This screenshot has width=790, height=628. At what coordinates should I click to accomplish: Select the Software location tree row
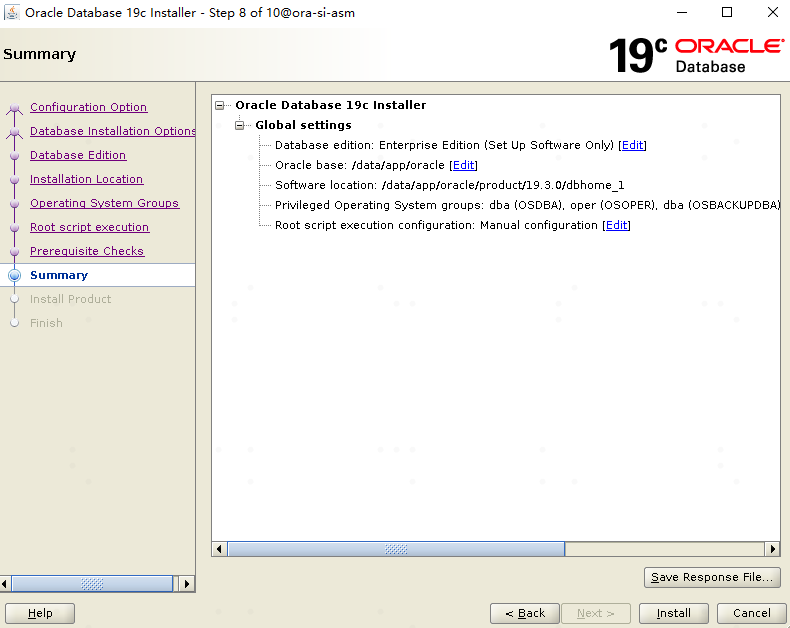pyautogui.click(x=449, y=185)
